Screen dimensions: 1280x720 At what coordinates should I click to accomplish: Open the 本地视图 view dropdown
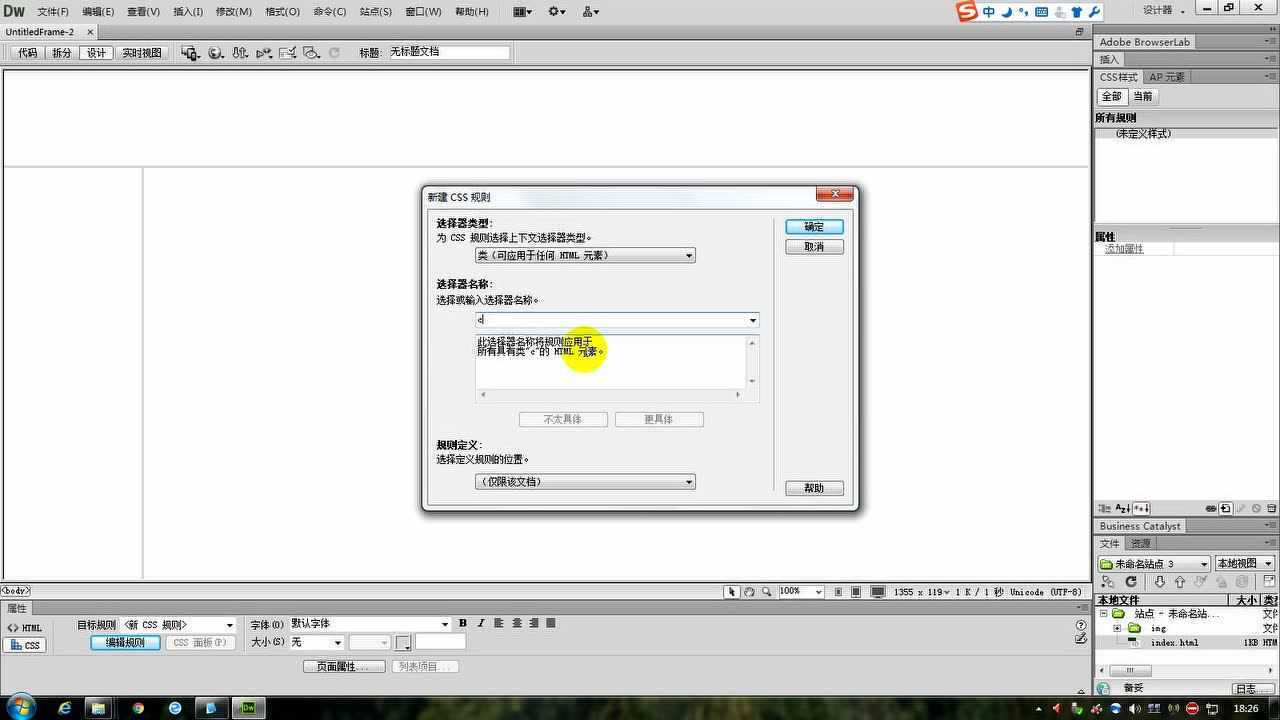point(1244,564)
